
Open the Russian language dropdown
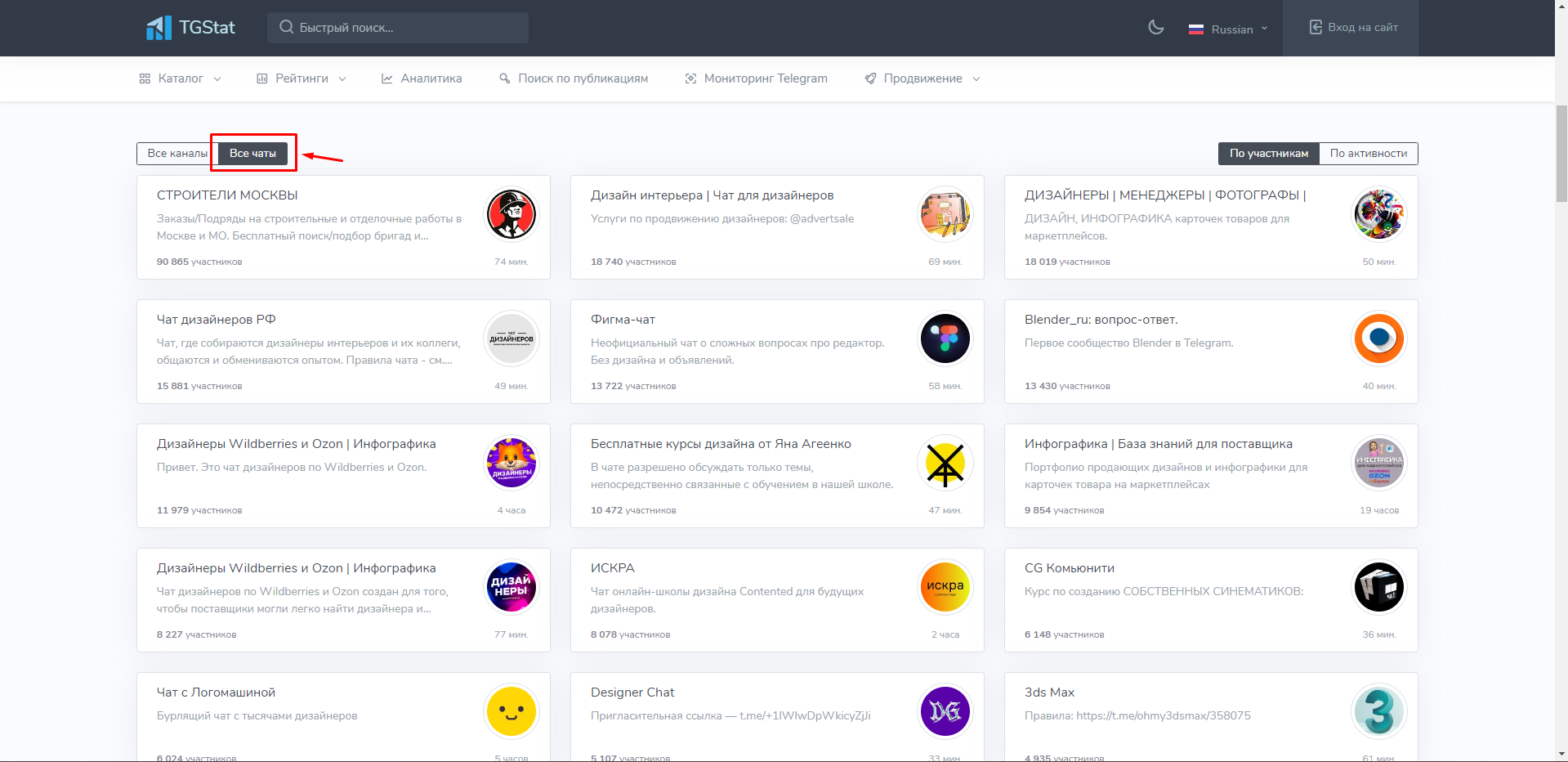coord(1228,29)
